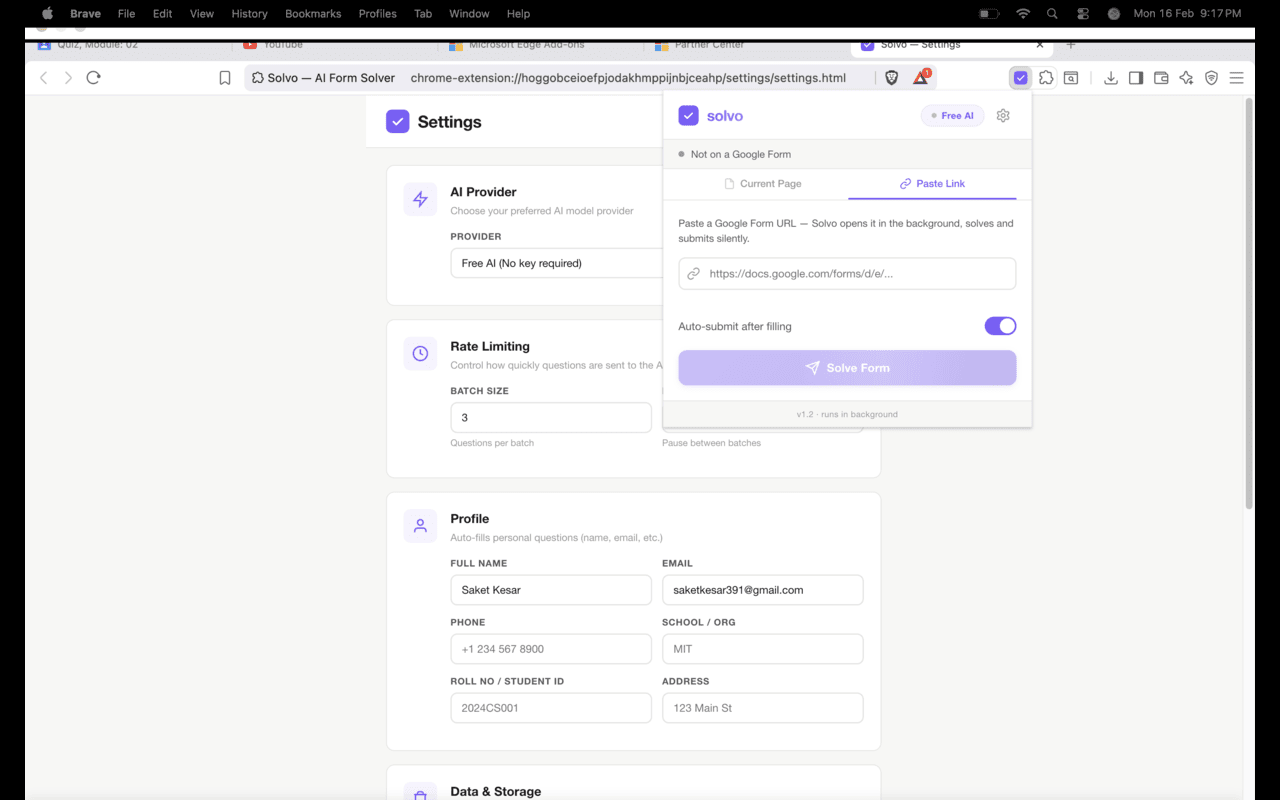Open the File menu
This screenshot has height=800, width=1280.
tap(126, 14)
